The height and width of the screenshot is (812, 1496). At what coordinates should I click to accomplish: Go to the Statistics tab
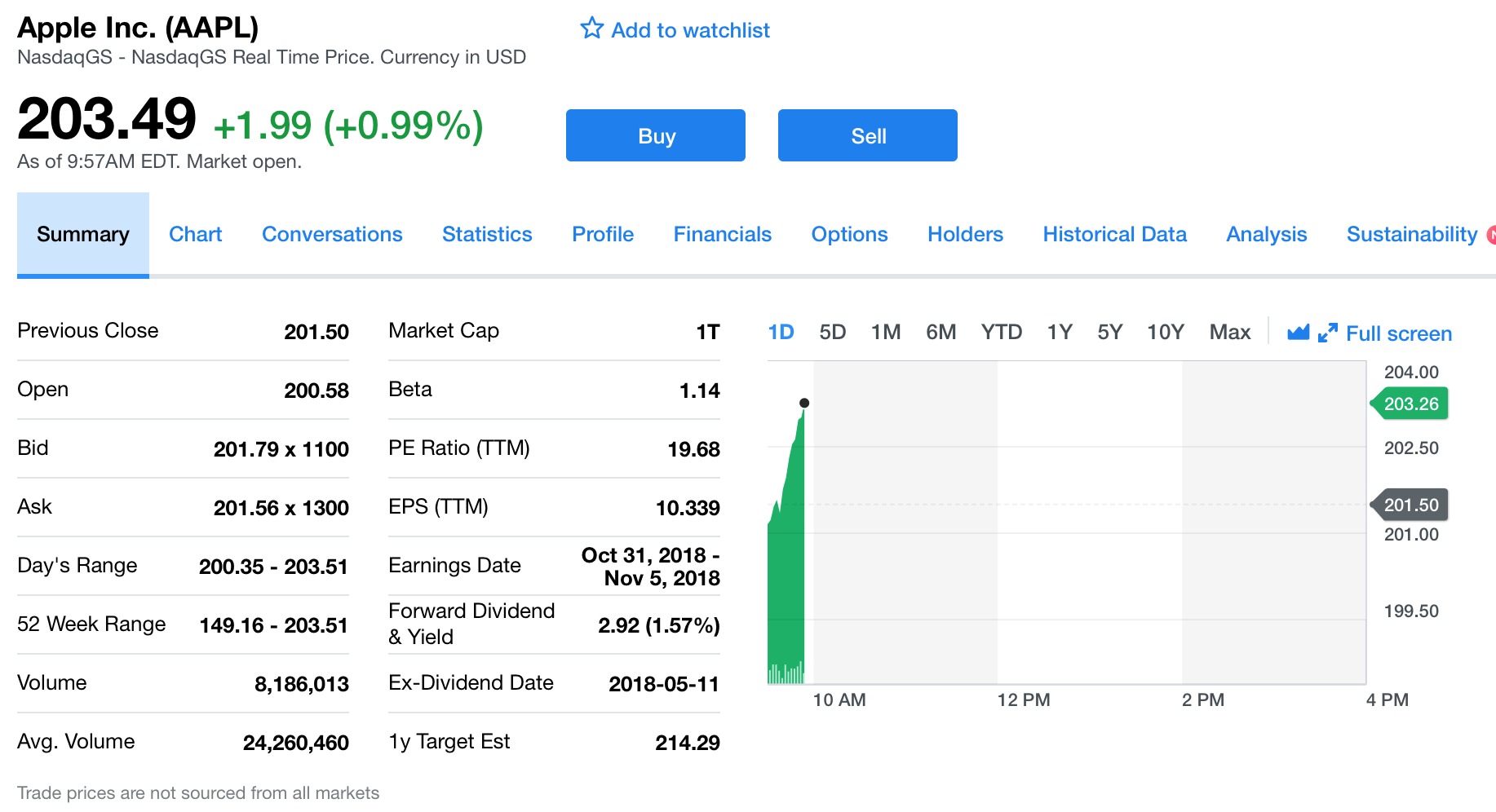click(487, 235)
